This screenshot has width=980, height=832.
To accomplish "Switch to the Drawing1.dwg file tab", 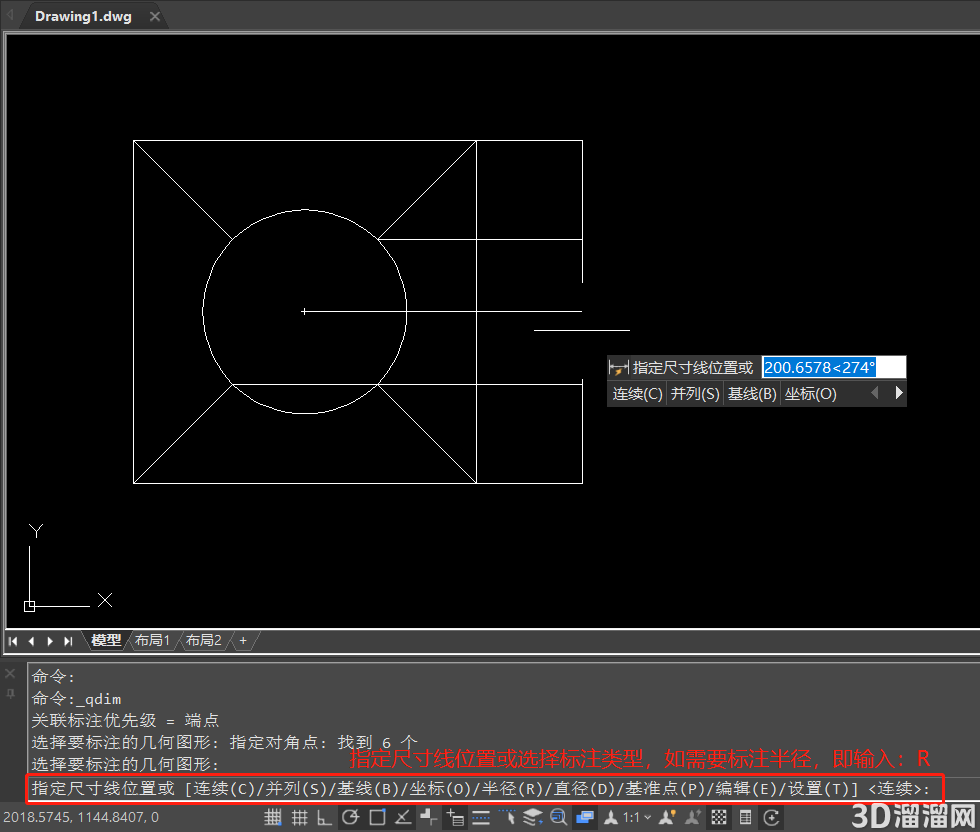I will (x=83, y=16).
